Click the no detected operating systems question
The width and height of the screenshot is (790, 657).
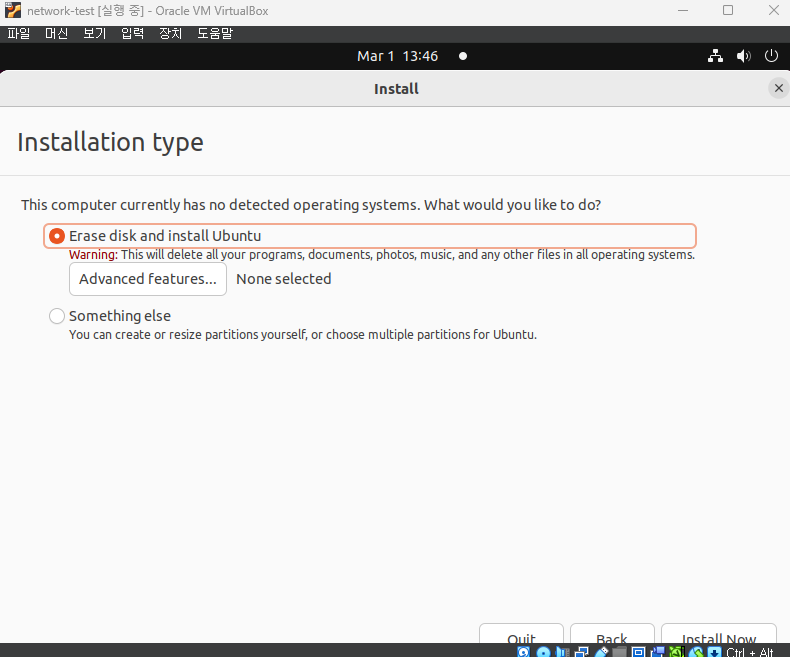click(311, 205)
